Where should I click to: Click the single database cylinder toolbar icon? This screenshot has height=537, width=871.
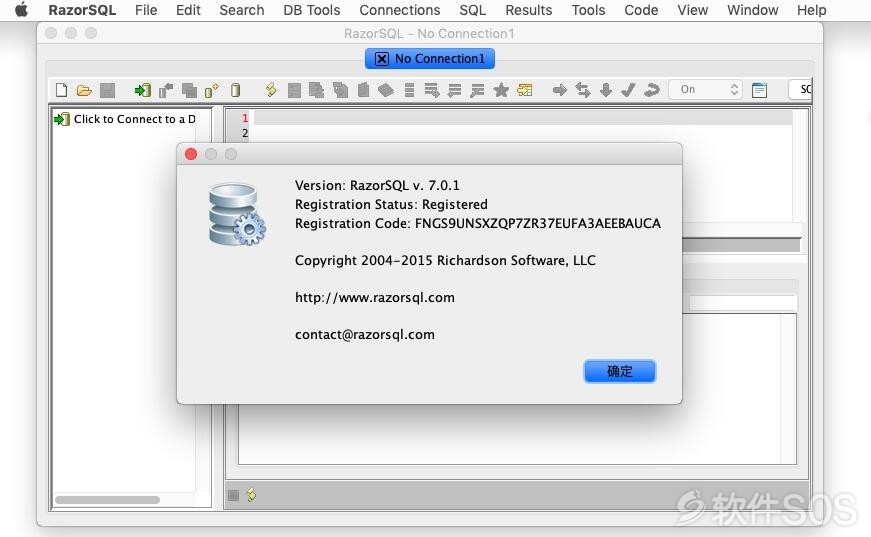[x=236, y=89]
